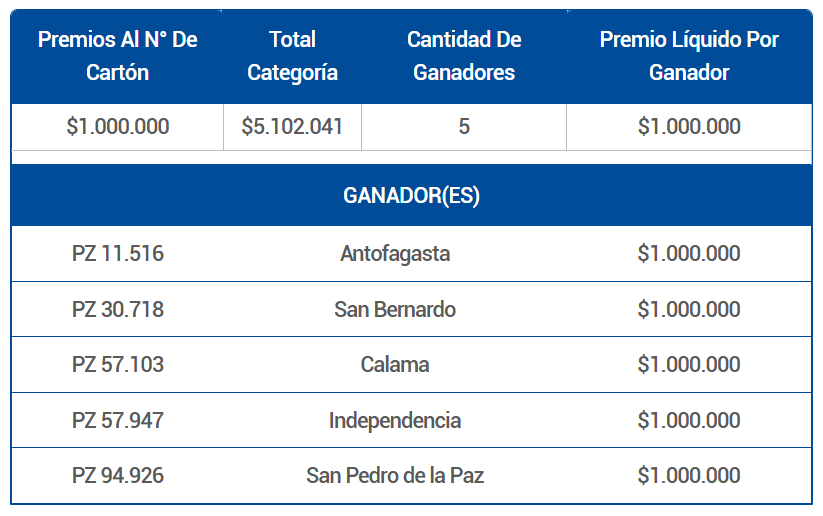This screenshot has width=823, height=516.
Task: Click the 'Premios Al N° De Cartón' column header
Action: click(118, 56)
